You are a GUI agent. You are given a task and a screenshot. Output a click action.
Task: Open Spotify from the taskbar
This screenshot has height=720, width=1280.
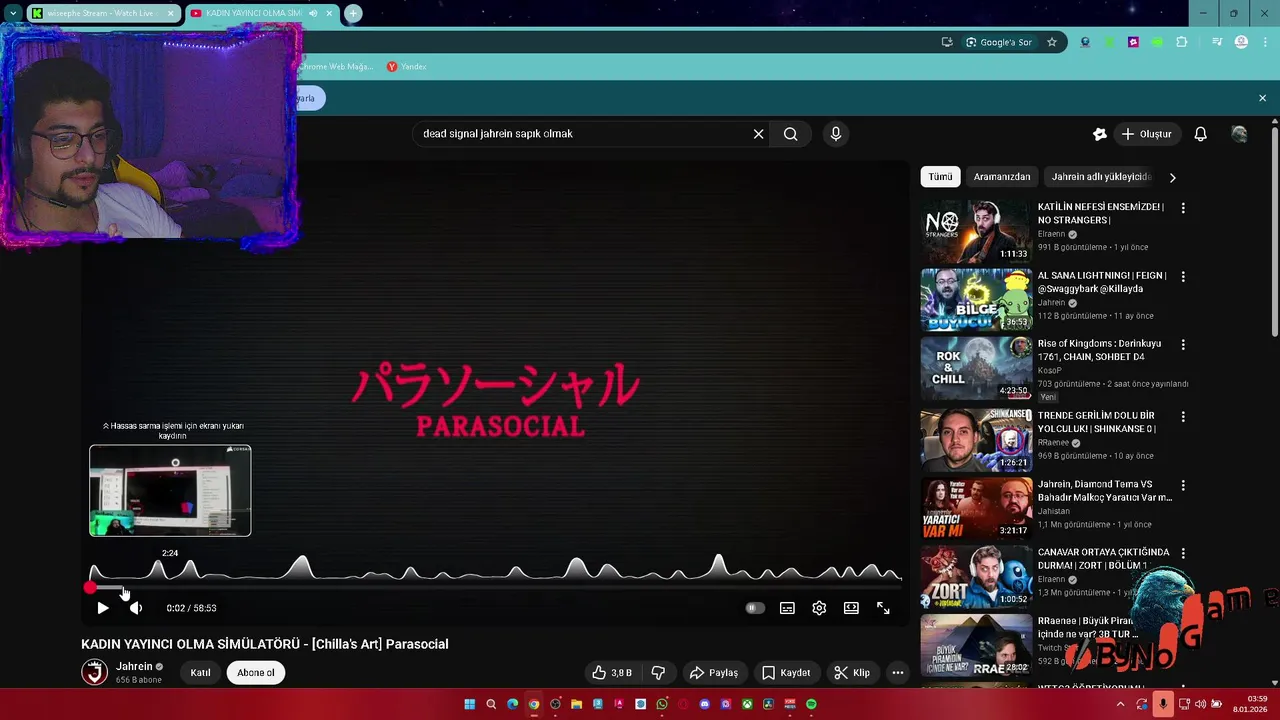coord(811,704)
